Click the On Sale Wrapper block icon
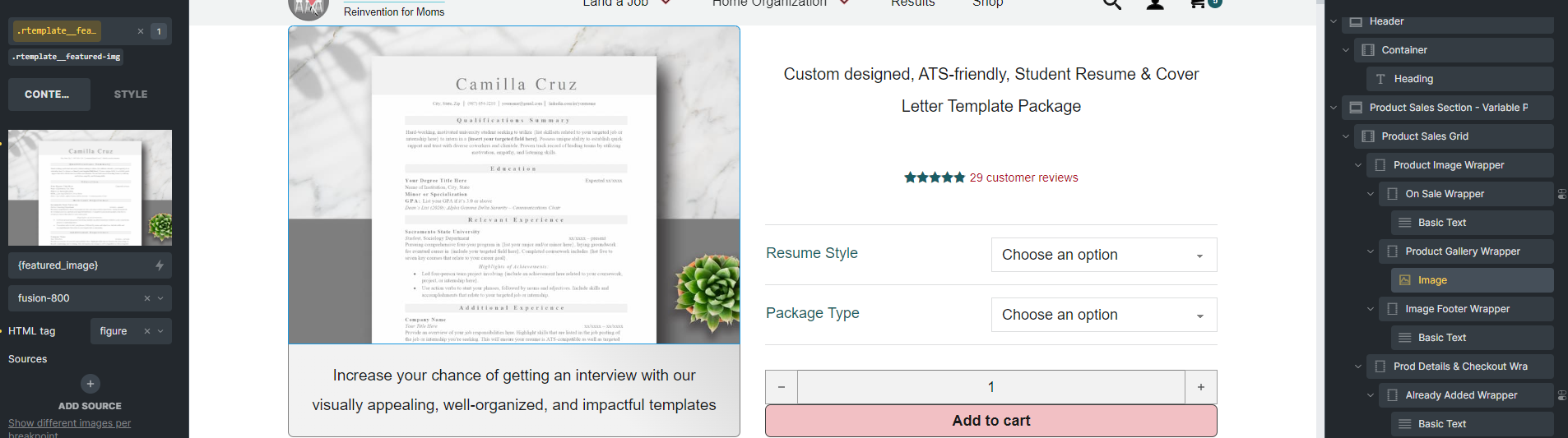 coord(1392,194)
